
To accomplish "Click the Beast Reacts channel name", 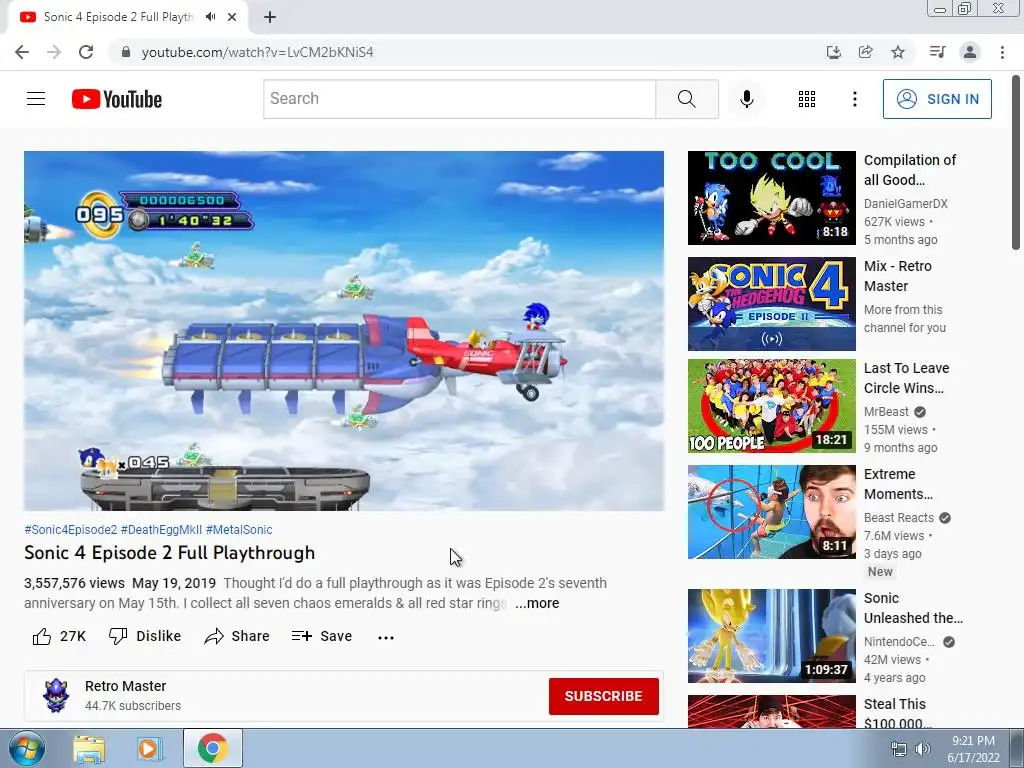I will (x=899, y=518).
